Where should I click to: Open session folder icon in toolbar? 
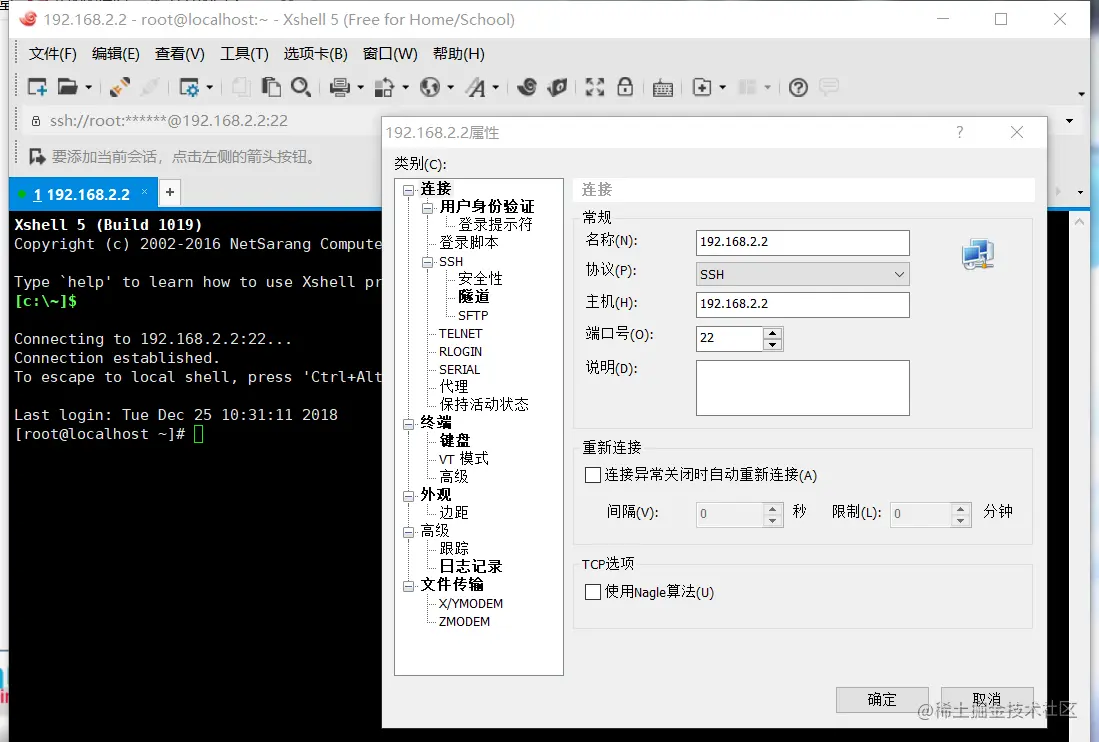click(67, 87)
